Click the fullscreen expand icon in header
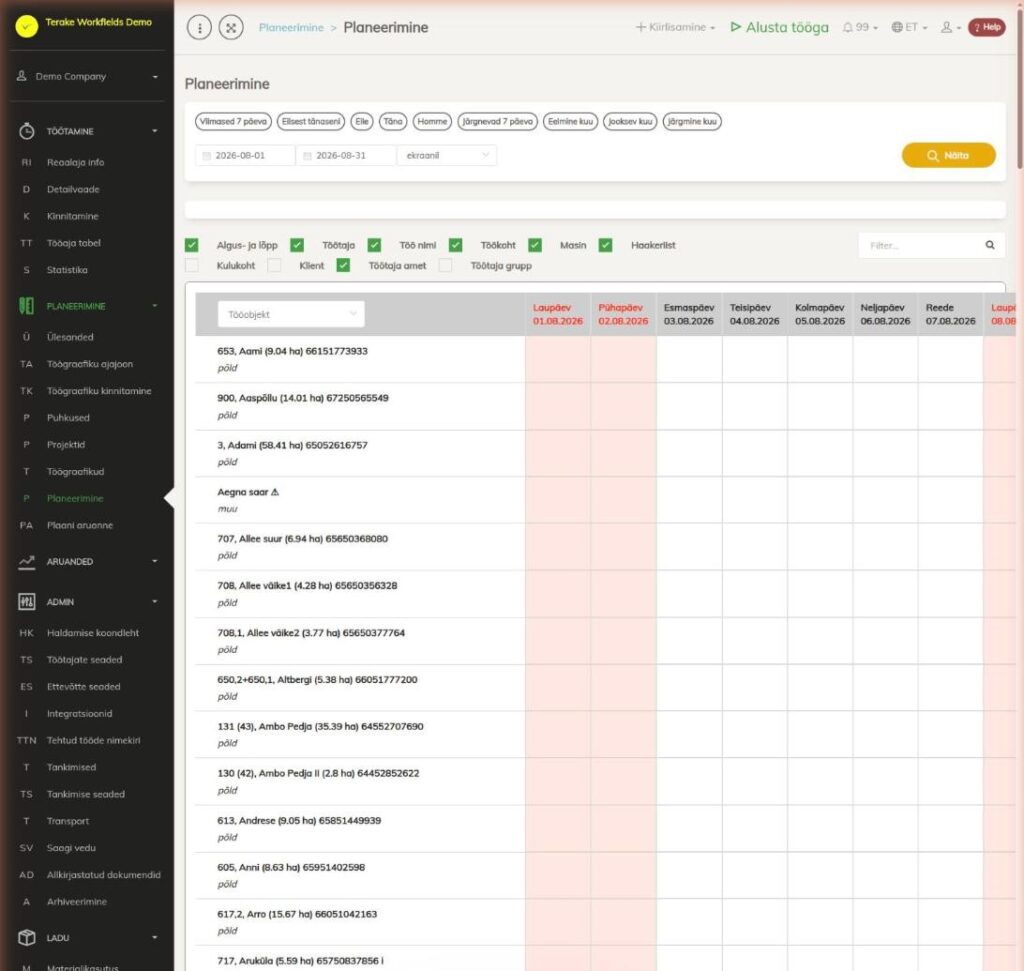The width and height of the screenshot is (1024, 971). click(231, 27)
